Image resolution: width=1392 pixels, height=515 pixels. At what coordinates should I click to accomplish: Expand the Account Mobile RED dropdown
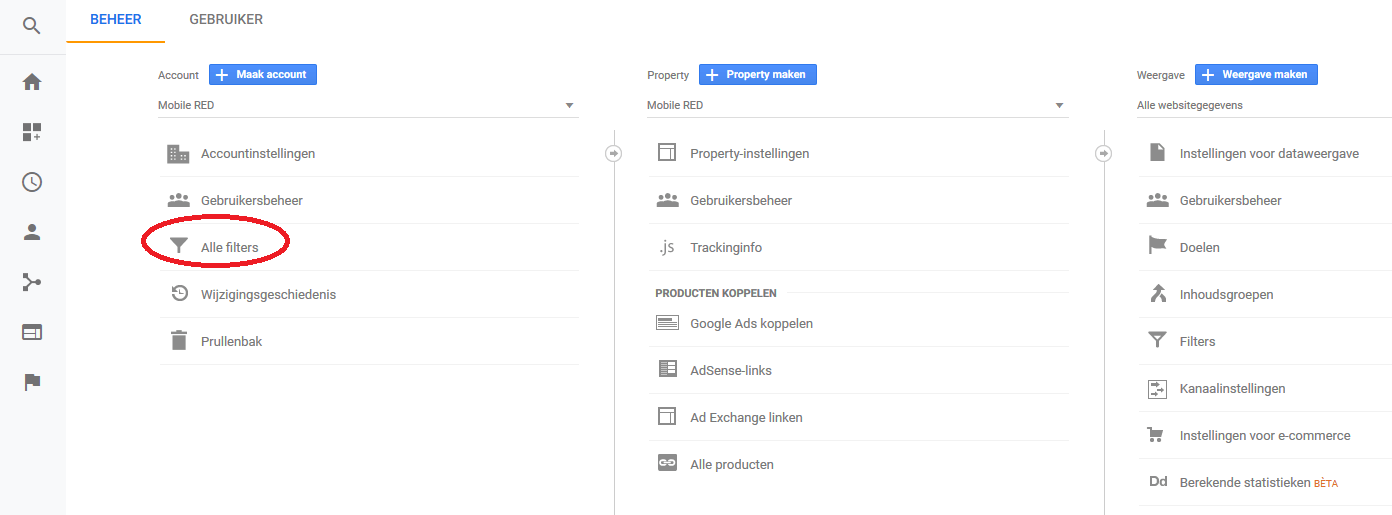point(368,105)
